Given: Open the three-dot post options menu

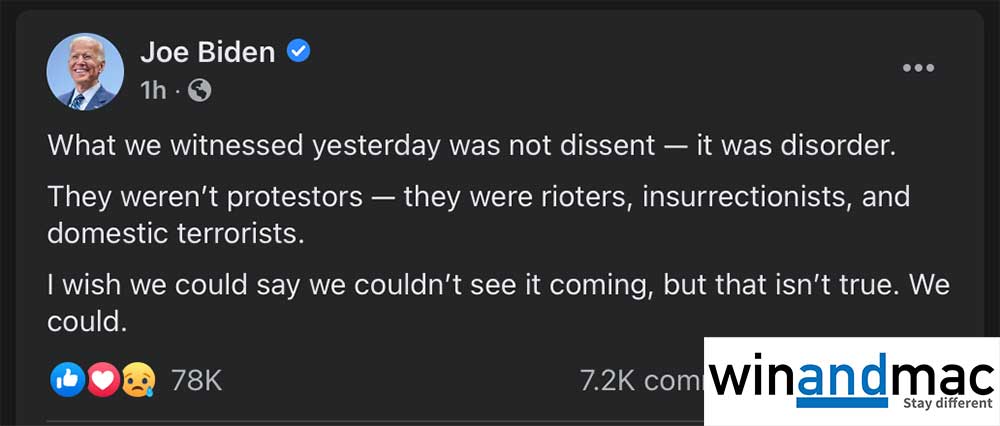Looking at the screenshot, I should 918,68.
